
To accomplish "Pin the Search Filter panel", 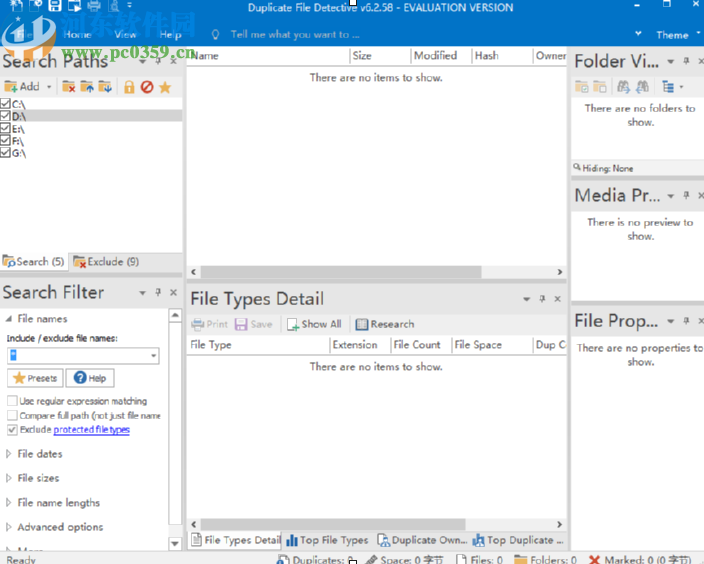I will 158,292.
